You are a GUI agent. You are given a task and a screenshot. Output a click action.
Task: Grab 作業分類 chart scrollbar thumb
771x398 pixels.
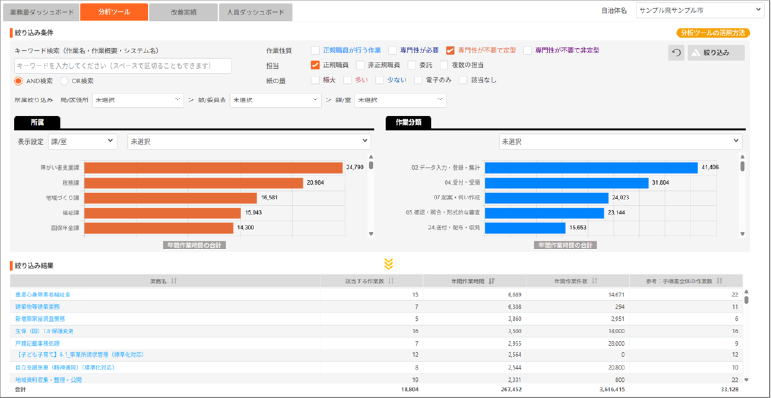[742, 166]
